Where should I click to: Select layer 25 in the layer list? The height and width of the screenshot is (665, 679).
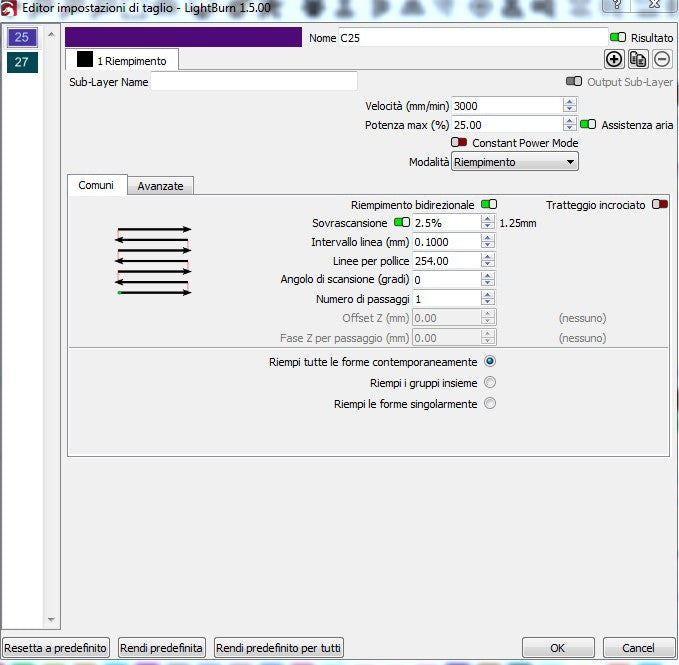pyautogui.click(x=23, y=38)
